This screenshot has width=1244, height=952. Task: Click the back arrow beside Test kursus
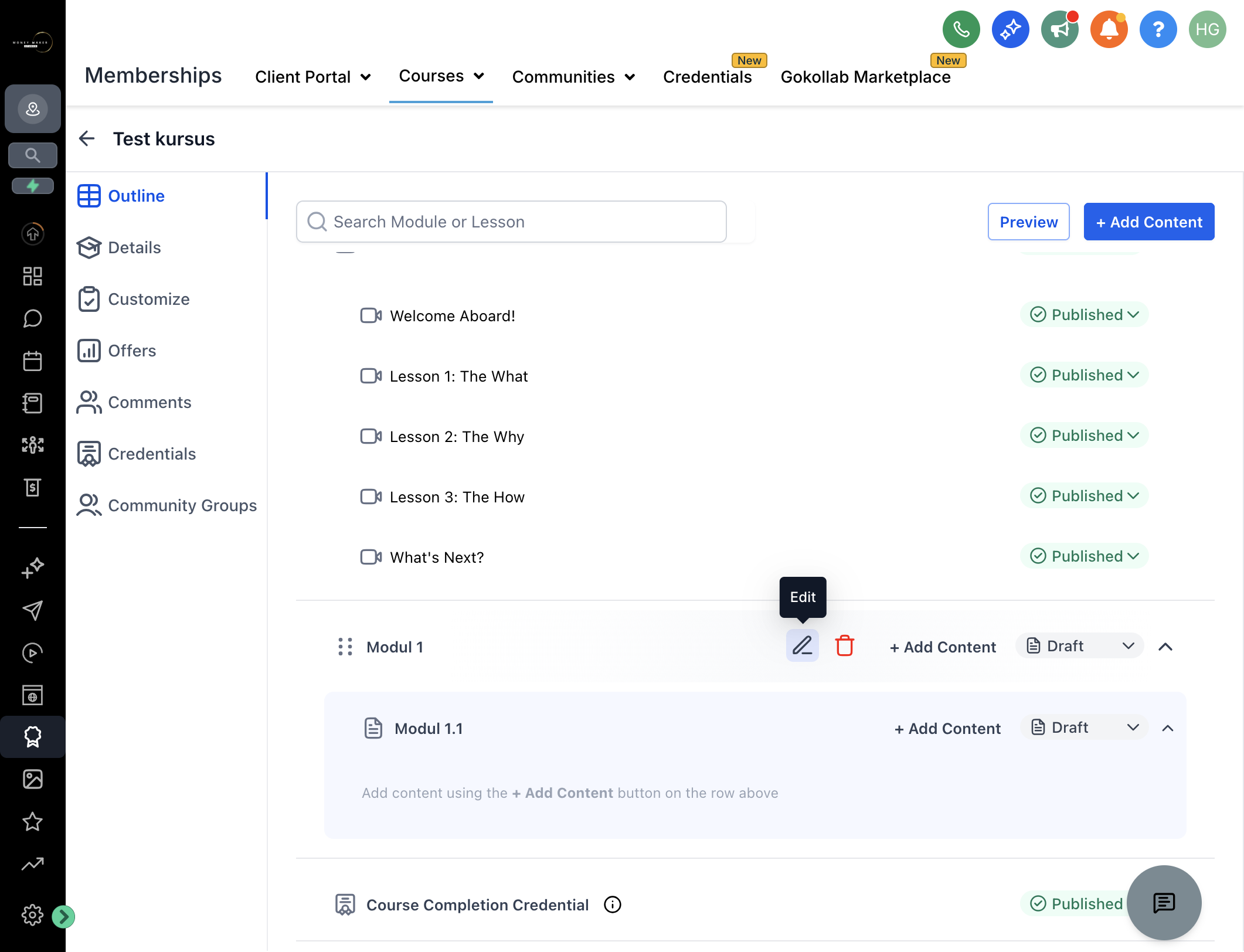(x=87, y=138)
